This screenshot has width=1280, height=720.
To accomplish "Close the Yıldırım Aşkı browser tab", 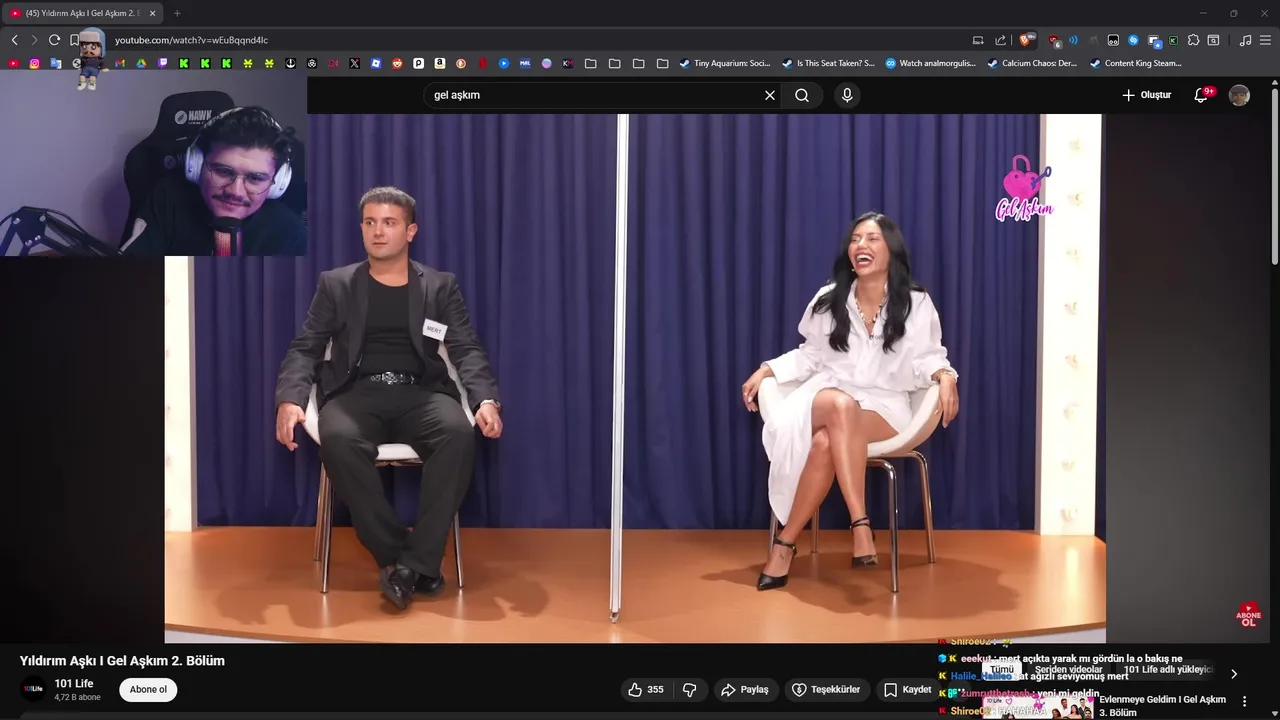I will click(x=153, y=13).
